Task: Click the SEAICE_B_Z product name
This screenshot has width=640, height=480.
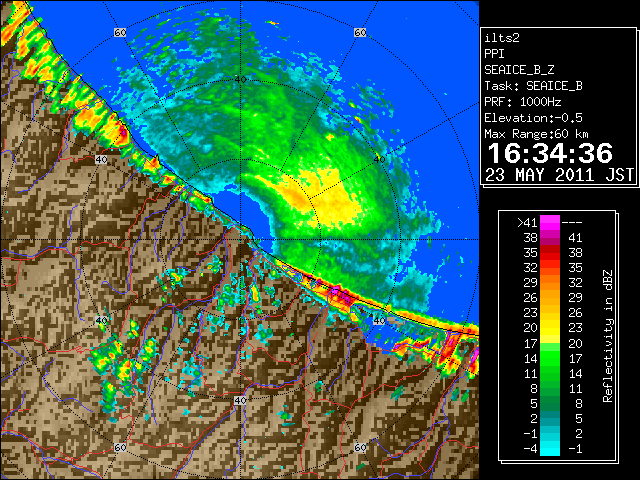Action: pos(519,70)
